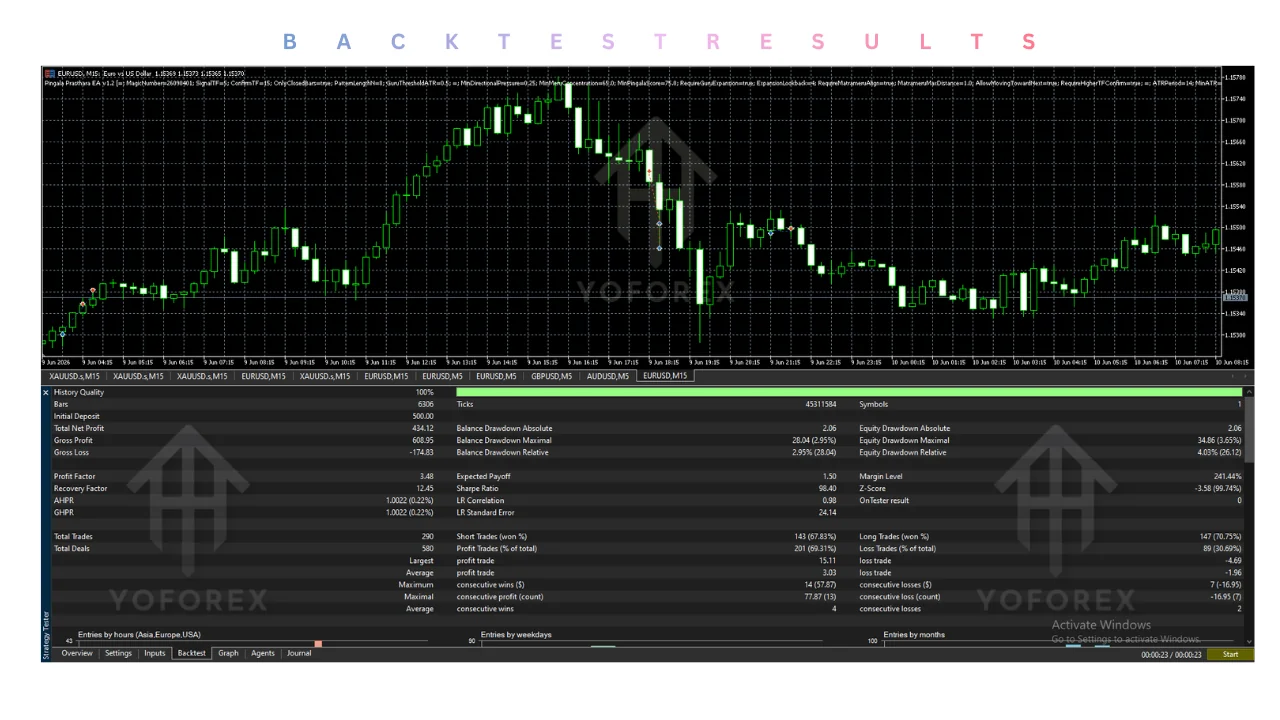Click the Entries by hours histogram label
This screenshot has width=1280, height=720.
(139, 635)
